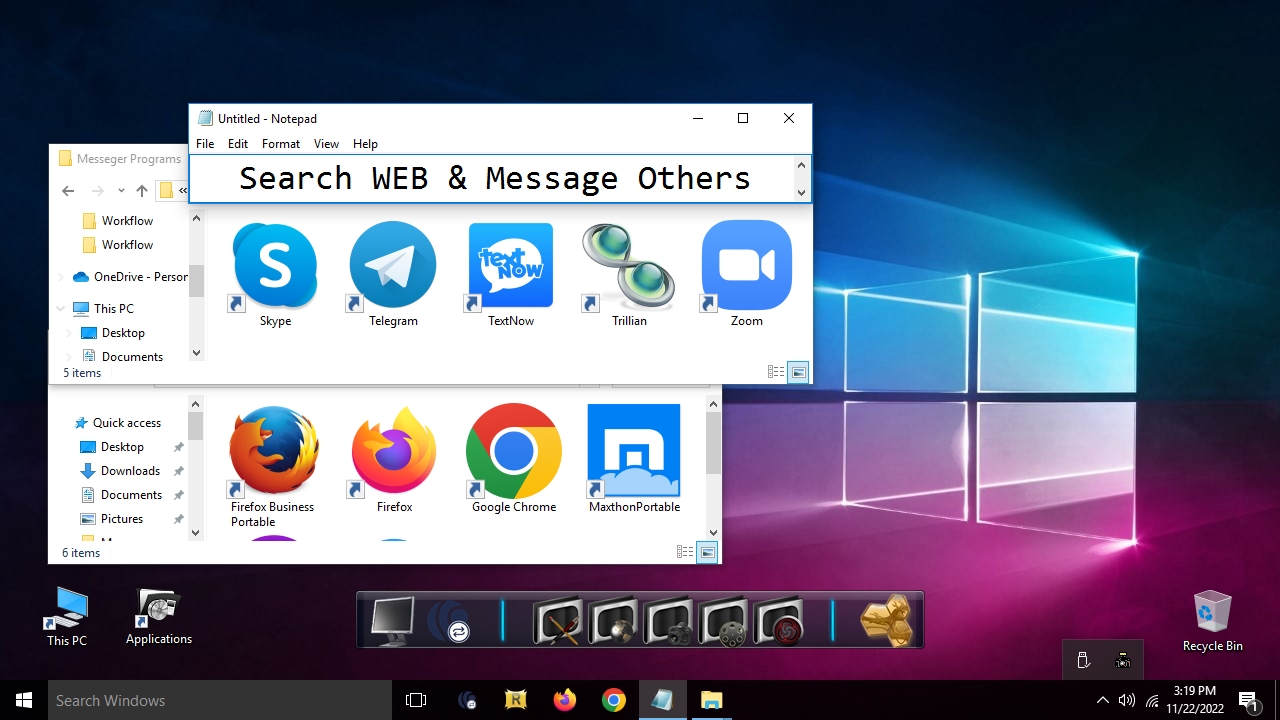1280x720 pixels.
Task: Open the Telegram shortcut
Action: [393, 267]
